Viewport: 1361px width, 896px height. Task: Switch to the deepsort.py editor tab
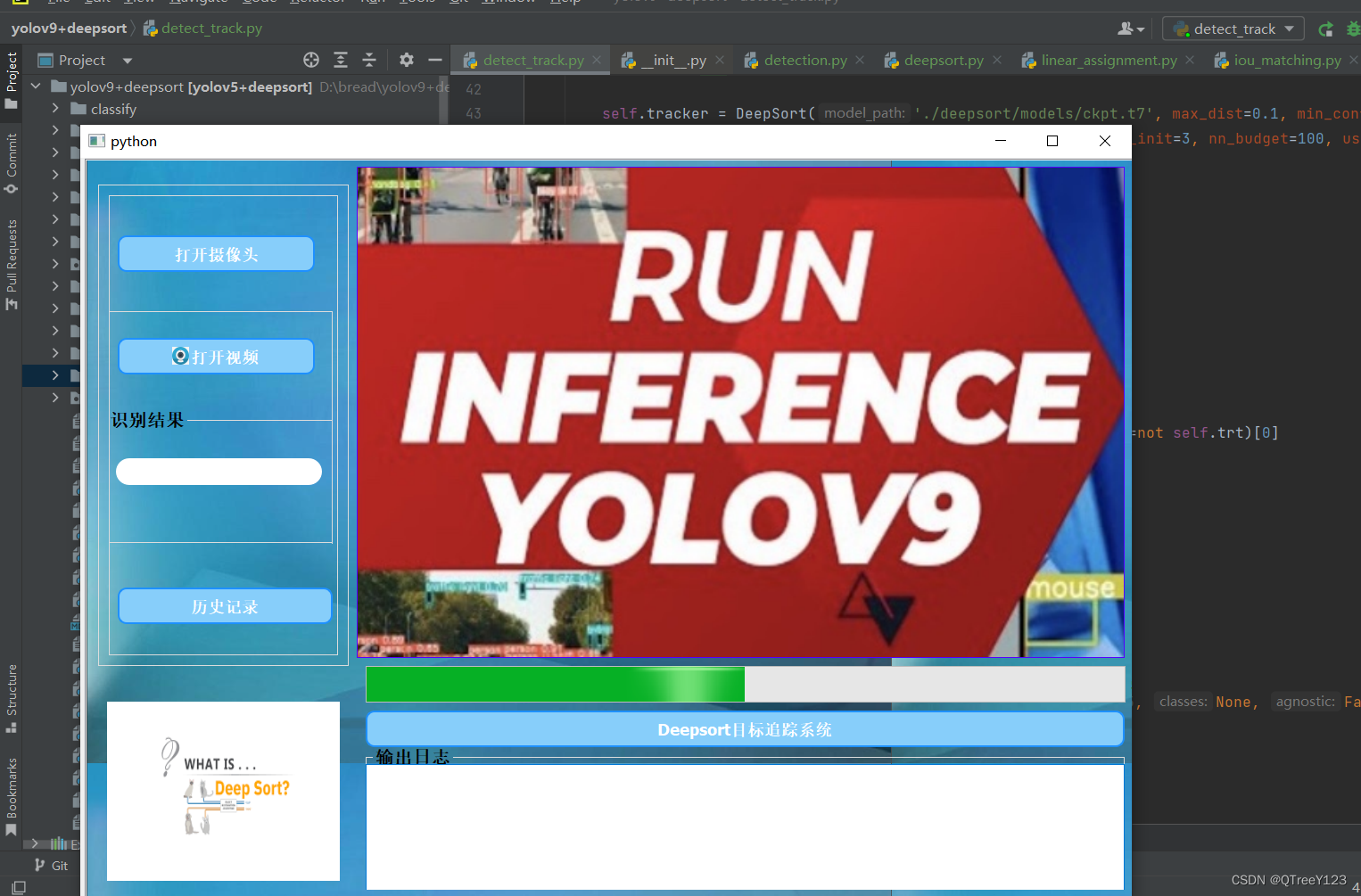(x=943, y=60)
